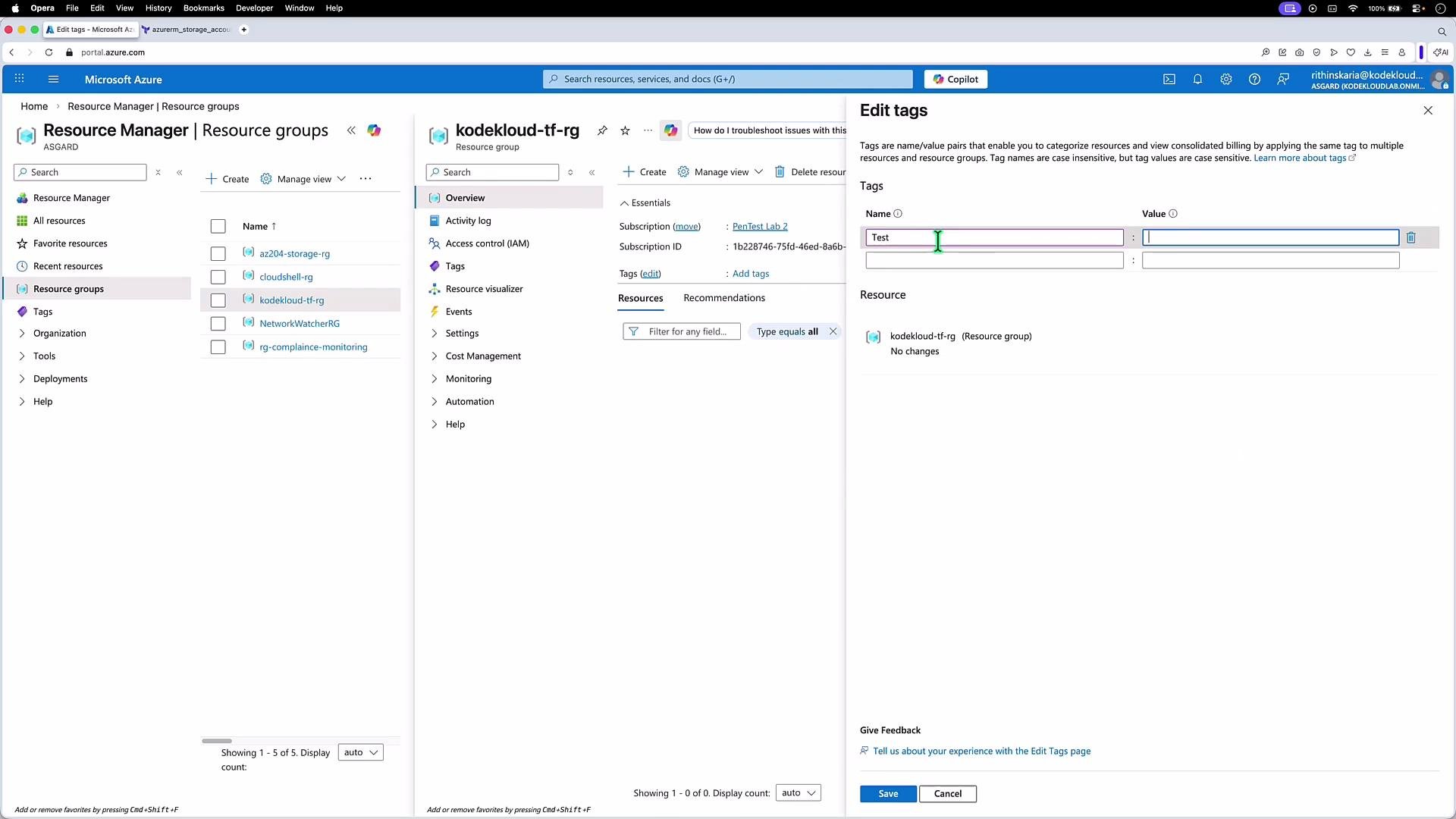The width and height of the screenshot is (1456, 819).
Task: Check the az204-storage-rg checkbox
Action: tap(218, 254)
